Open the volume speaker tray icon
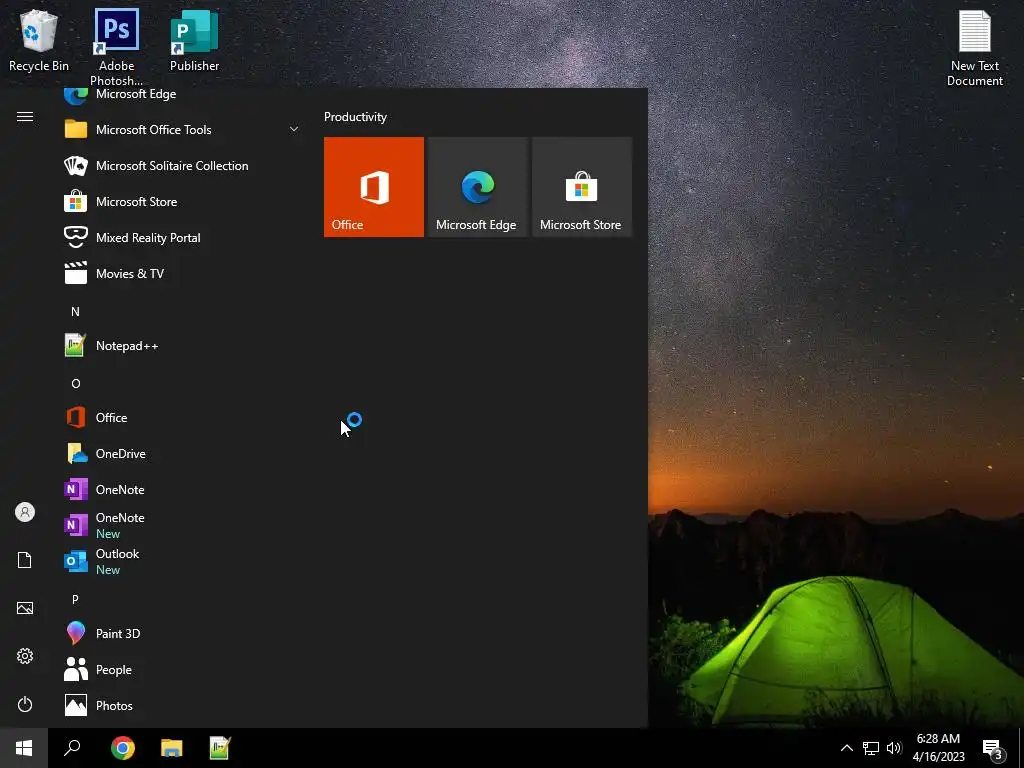Viewport: 1024px width, 768px height. coord(894,748)
